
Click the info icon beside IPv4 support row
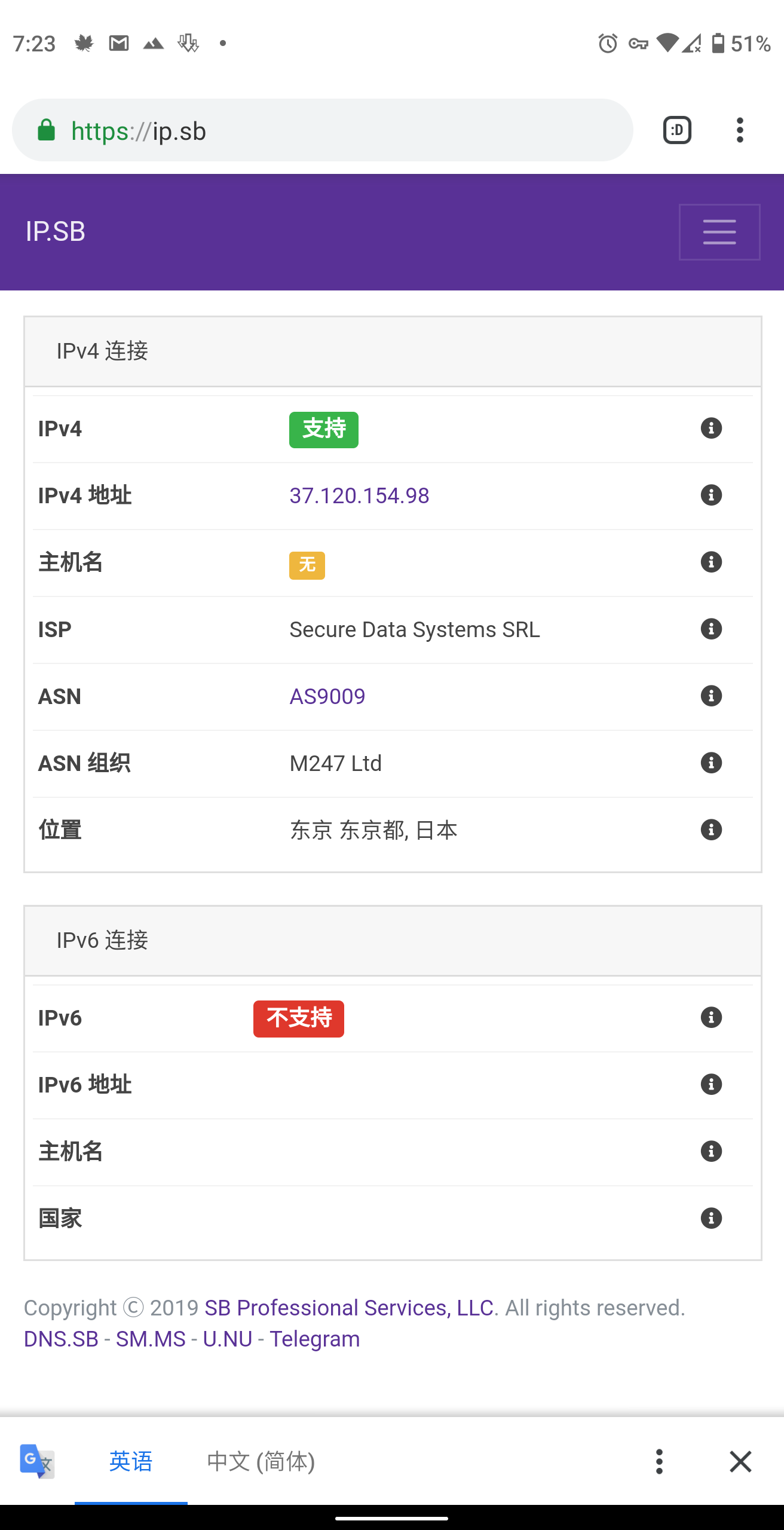coord(711,429)
